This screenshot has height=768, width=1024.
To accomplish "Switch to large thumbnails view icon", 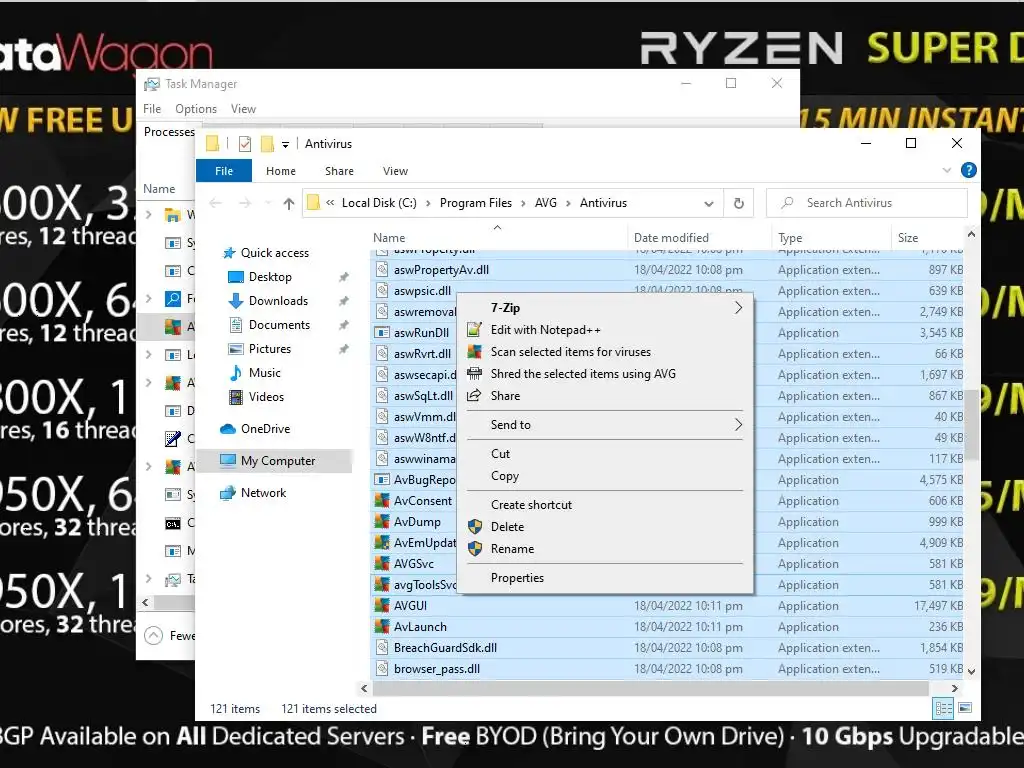I will pyautogui.click(x=965, y=709).
